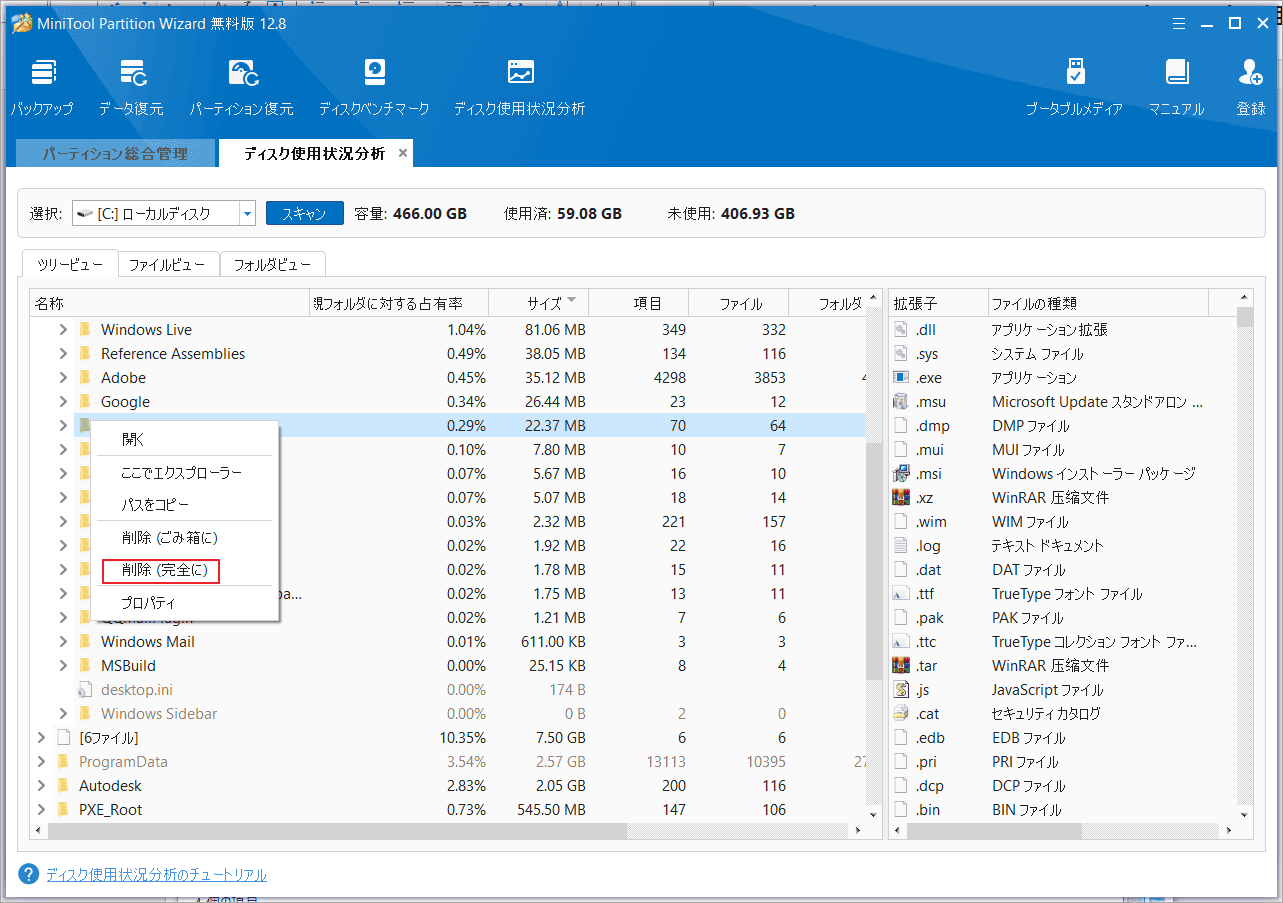Click the Adobe folder icon
1283x903 pixels.
pyautogui.click(x=85, y=378)
